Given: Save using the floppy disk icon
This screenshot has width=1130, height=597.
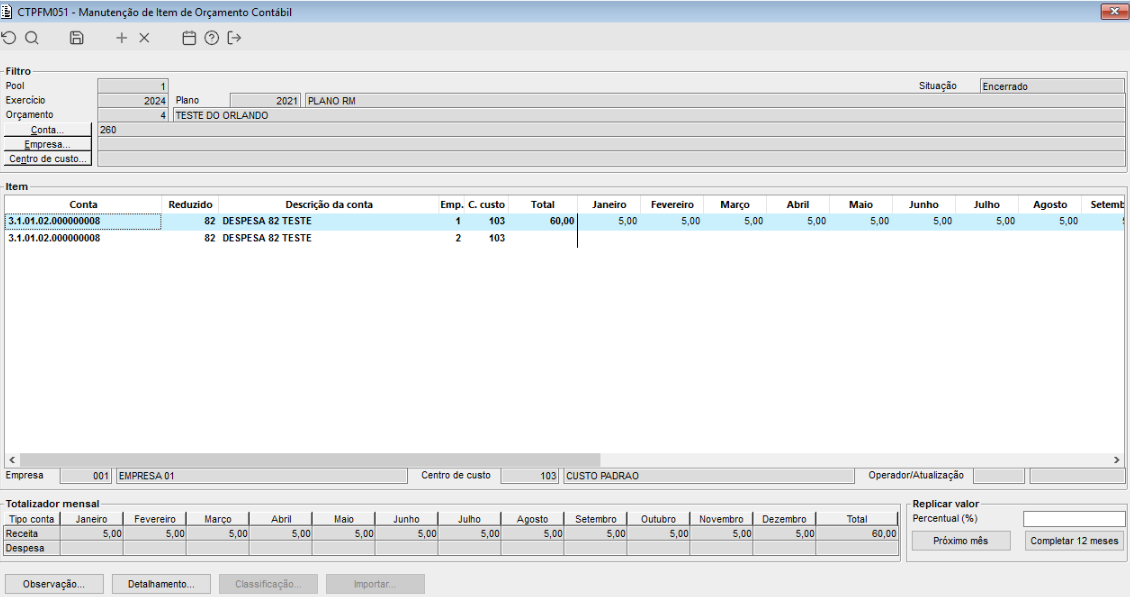Looking at the screenshot, I should (x=76, y=38).
